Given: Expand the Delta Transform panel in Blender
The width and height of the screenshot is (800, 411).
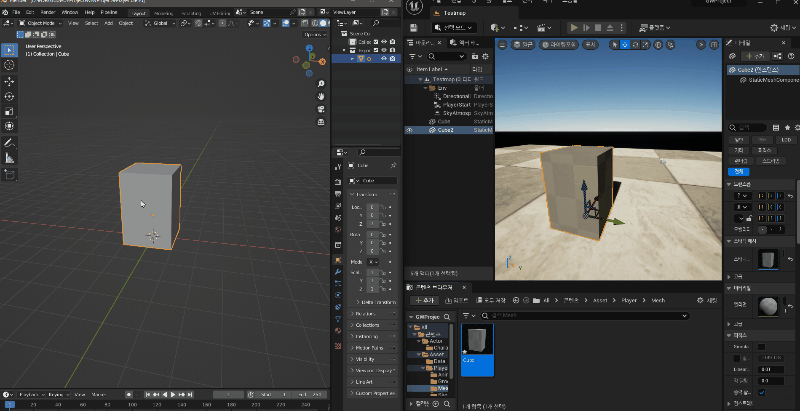Looking at the screenshot, I should (x=375, y=302).
